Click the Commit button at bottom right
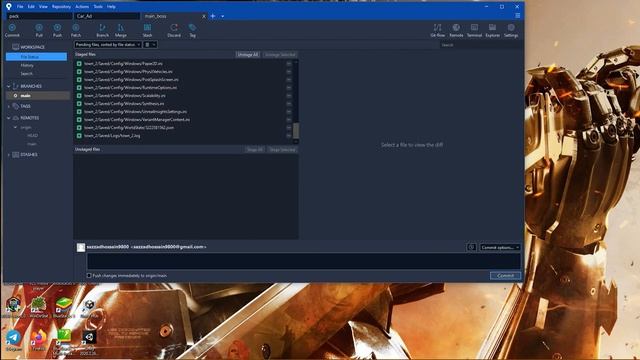640x360 pixels. pyautogui.click(x=505, y=276)
